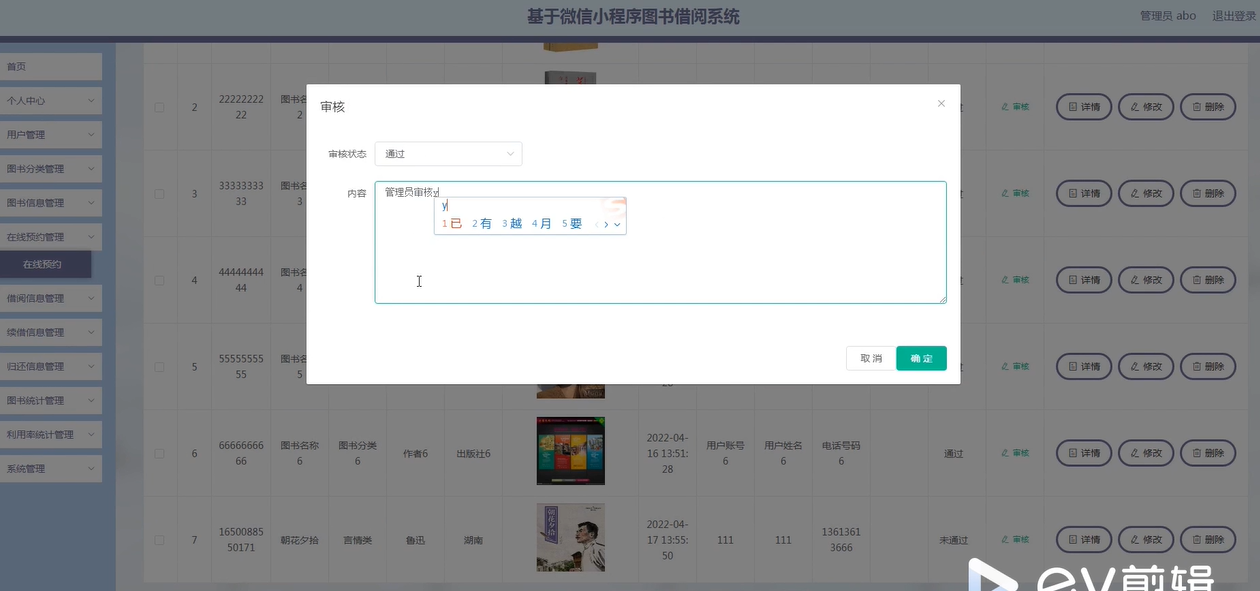
Task: Expand 个人中心 sidebar menu
Action: 51,100
